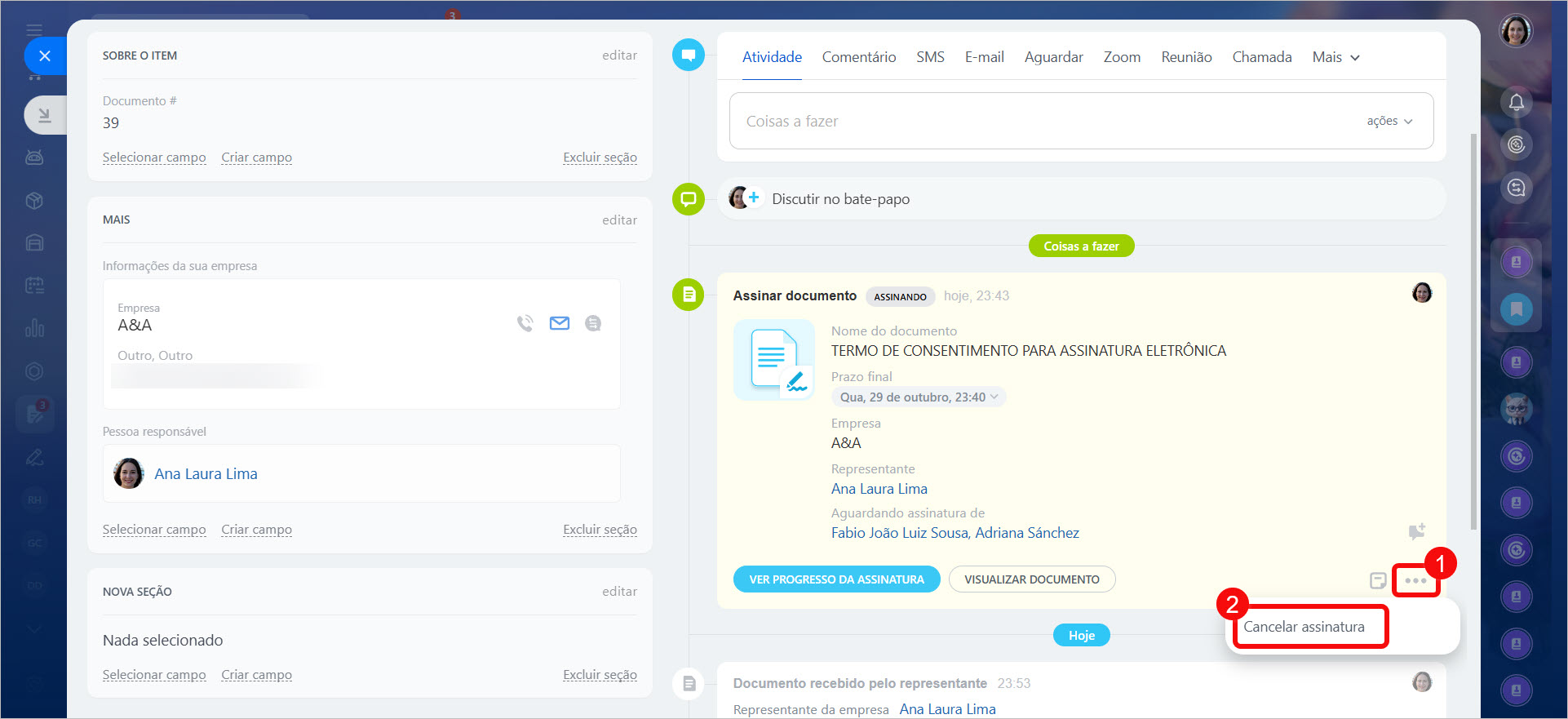Open the robot icon in left sidebar

click(x=34, y=158)
